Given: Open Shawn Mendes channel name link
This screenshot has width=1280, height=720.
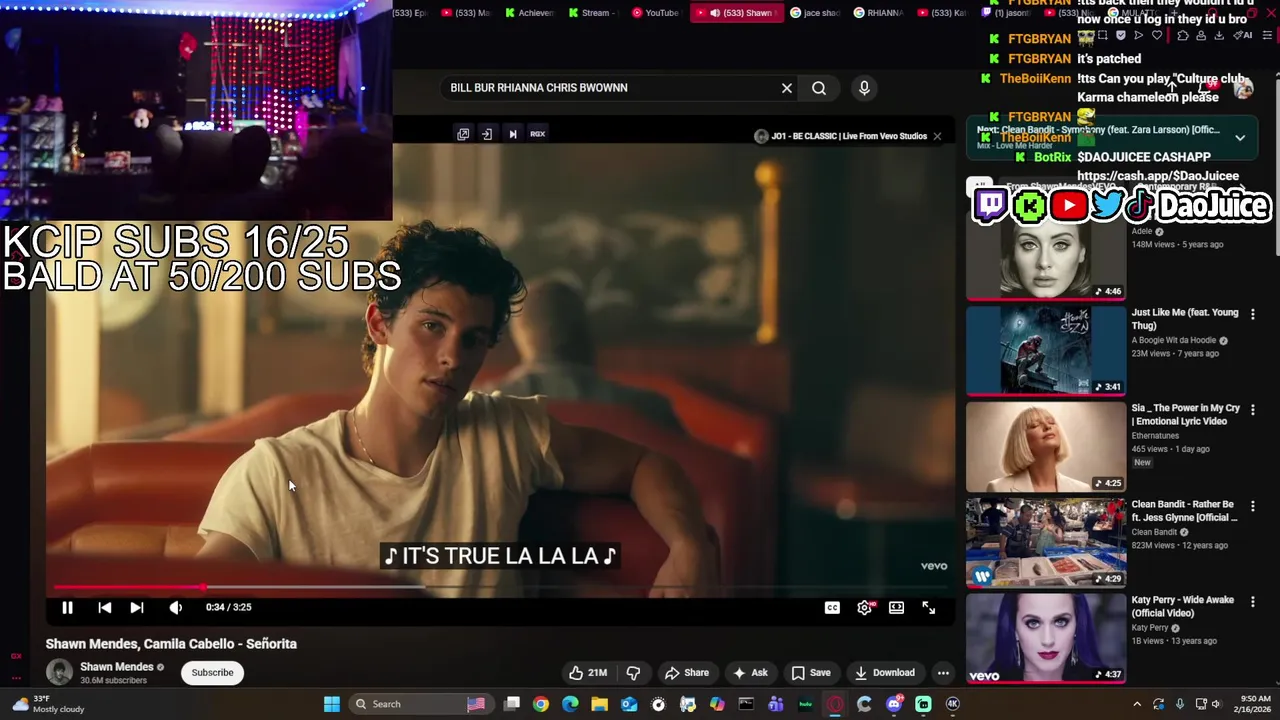Looking at the screenshot, I should pos(117,667).
